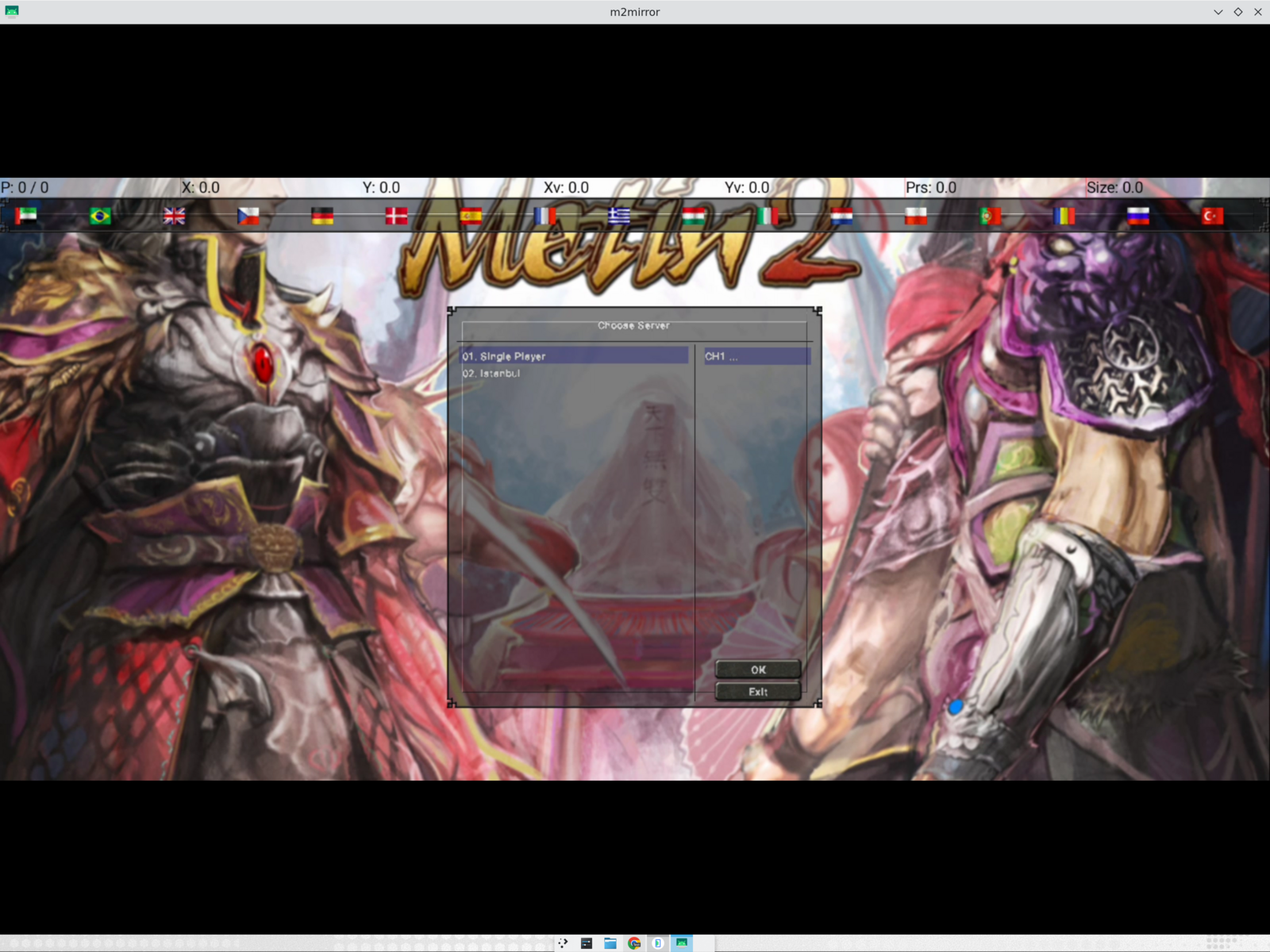Viewport: 1270px width, 952px height.
Task: Choose the United Kingdom flag language
Action: click(175, 216)
